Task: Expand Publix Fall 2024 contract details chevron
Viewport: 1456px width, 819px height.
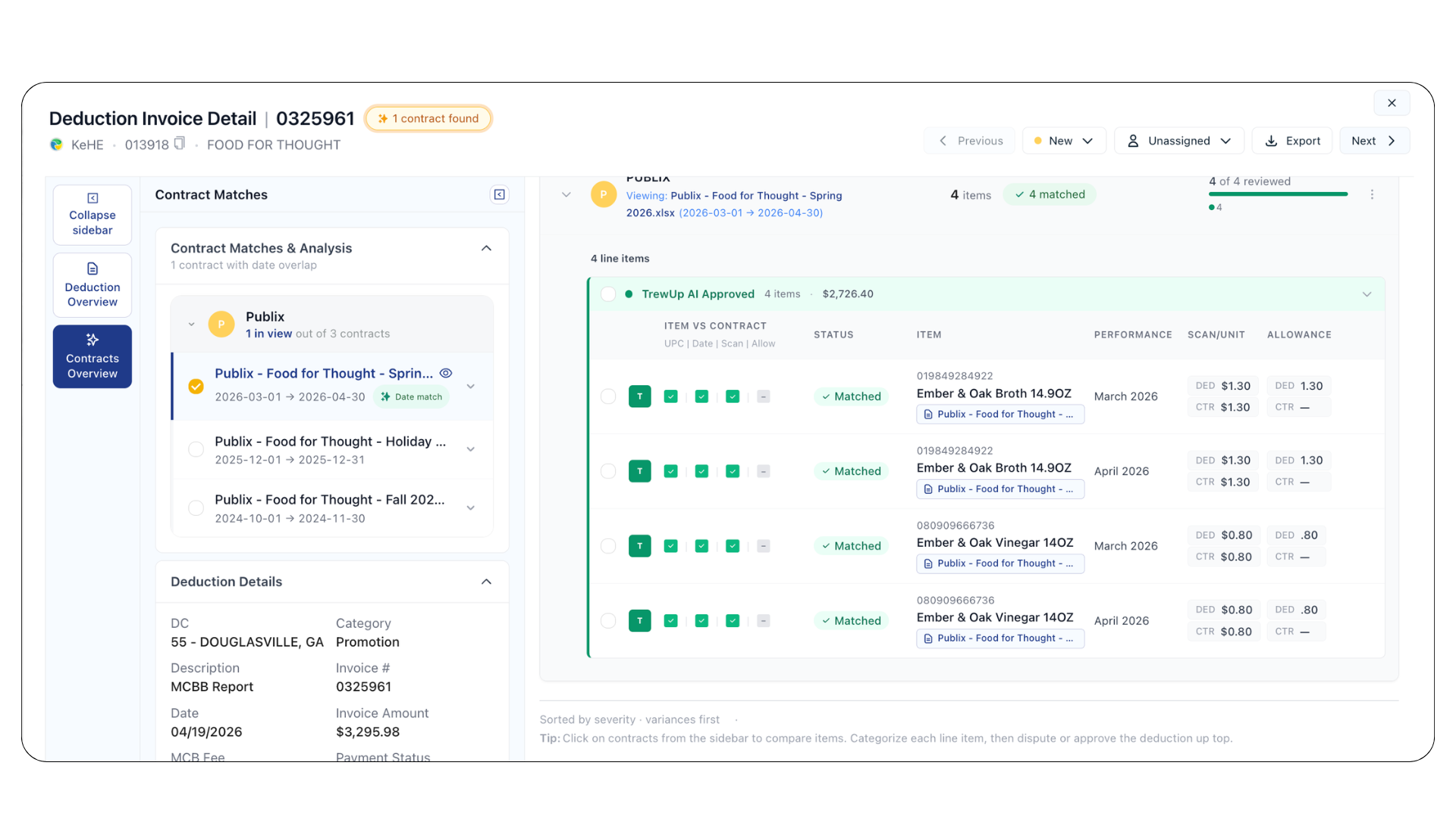Action: [x=471, y=508]
